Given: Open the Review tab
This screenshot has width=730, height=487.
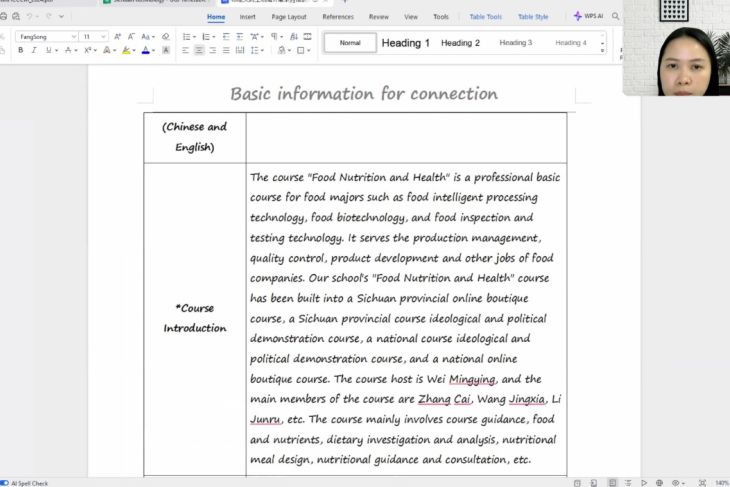Looking at the screenshot, I should click(379, 17).
